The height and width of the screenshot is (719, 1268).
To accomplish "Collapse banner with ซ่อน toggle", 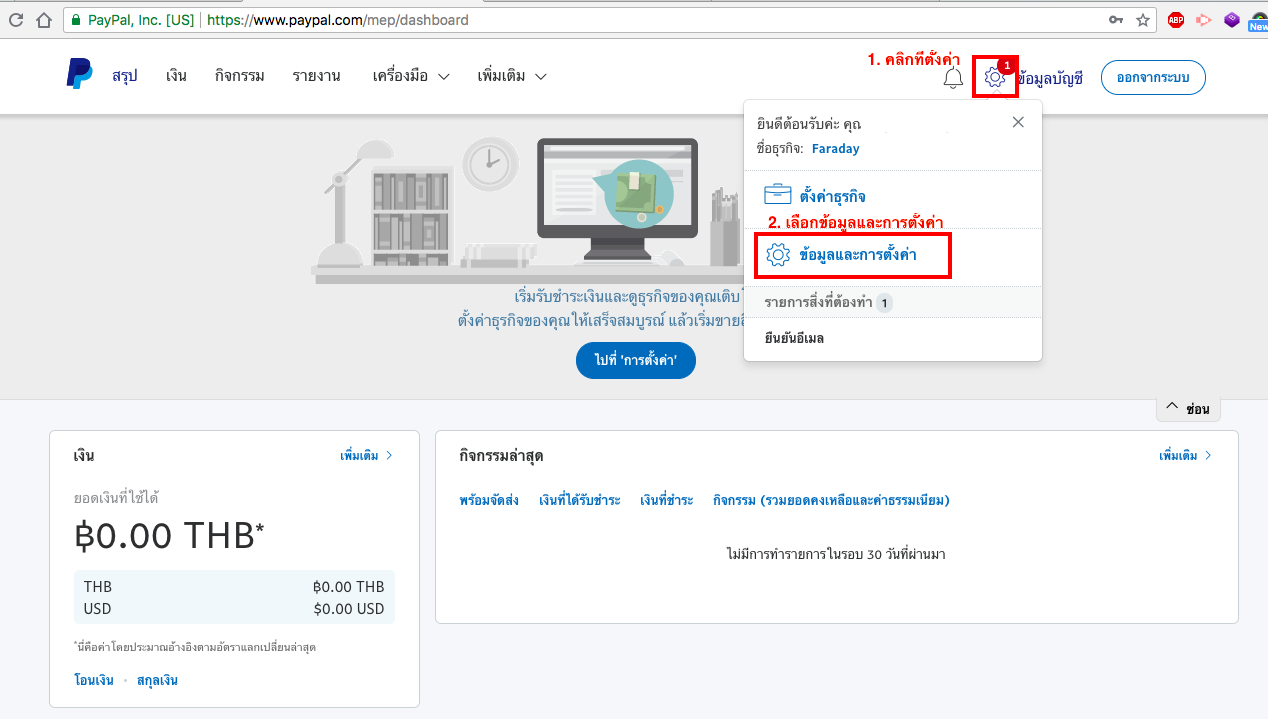I will click(1188, 409).
